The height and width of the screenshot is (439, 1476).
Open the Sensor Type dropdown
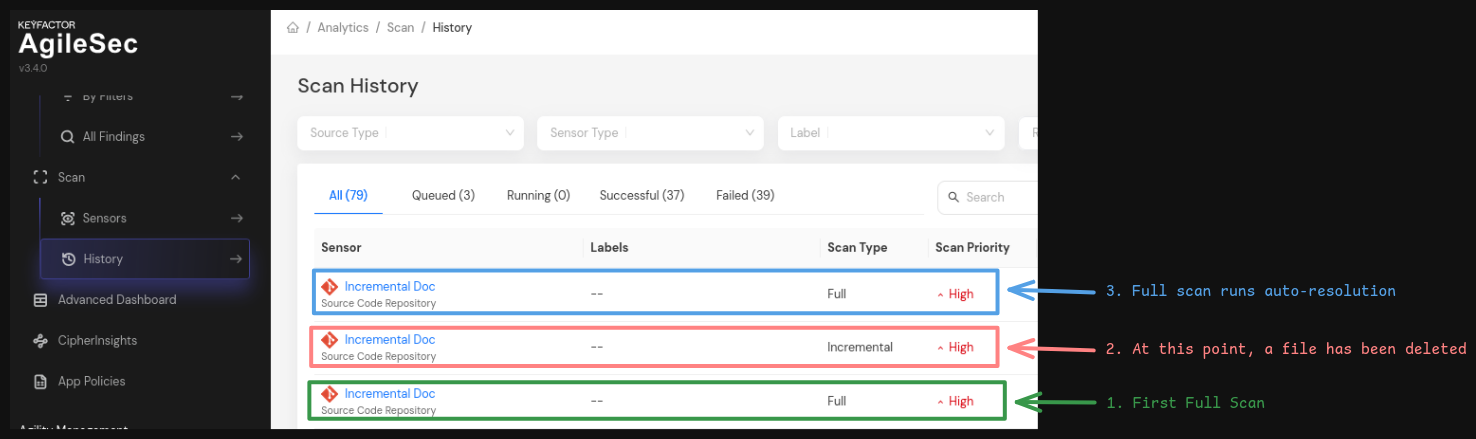(x=650, y=133)
